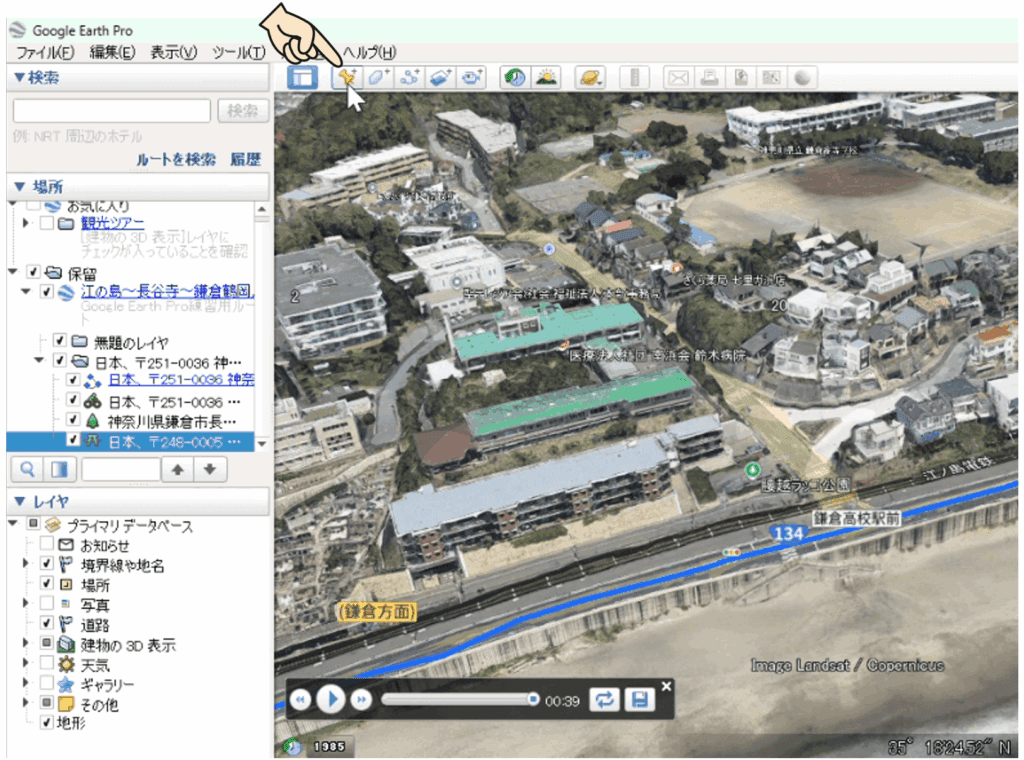Select the Add Polygon tool
Viewport: 1024px width, 760px height.
[x=377, y=78]
